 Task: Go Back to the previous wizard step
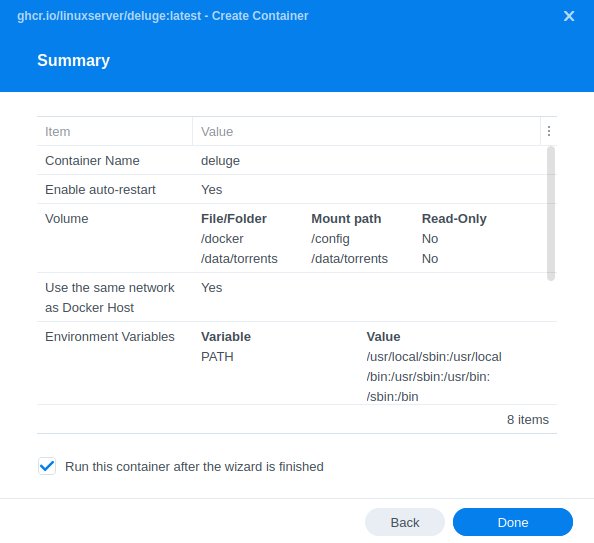(405, 522)
